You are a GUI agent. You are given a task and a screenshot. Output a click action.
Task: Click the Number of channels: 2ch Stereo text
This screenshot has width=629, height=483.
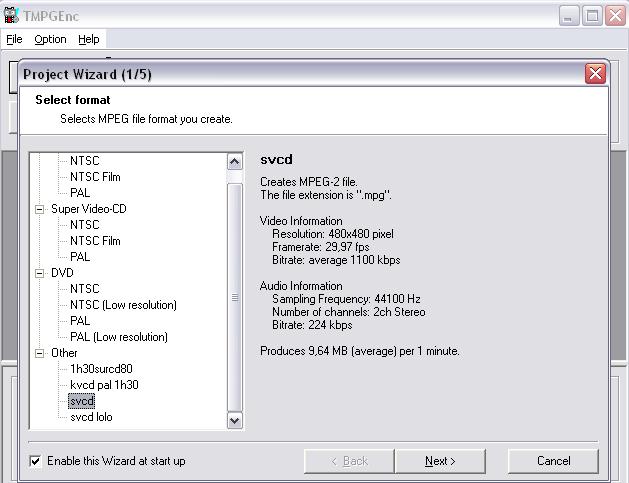(x=349, y=312)
